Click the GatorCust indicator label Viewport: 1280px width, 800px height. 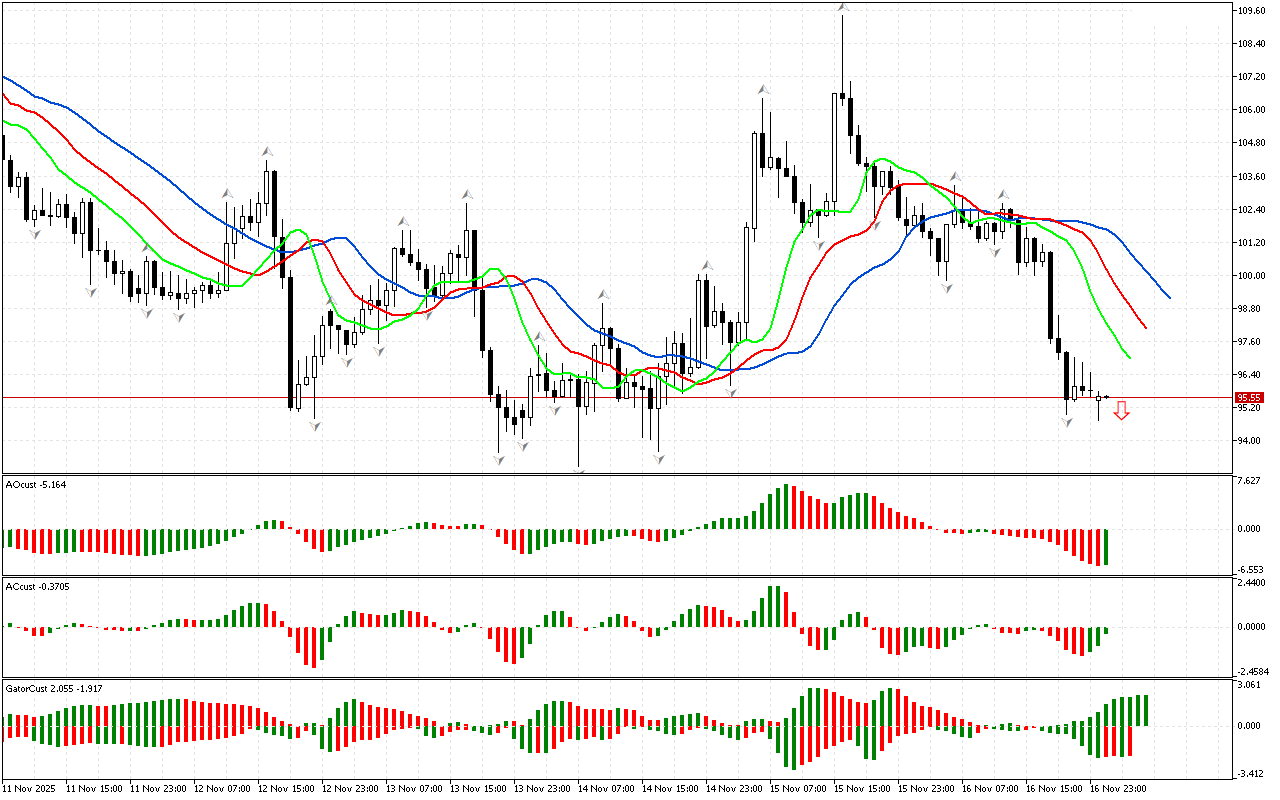[53, 688]
